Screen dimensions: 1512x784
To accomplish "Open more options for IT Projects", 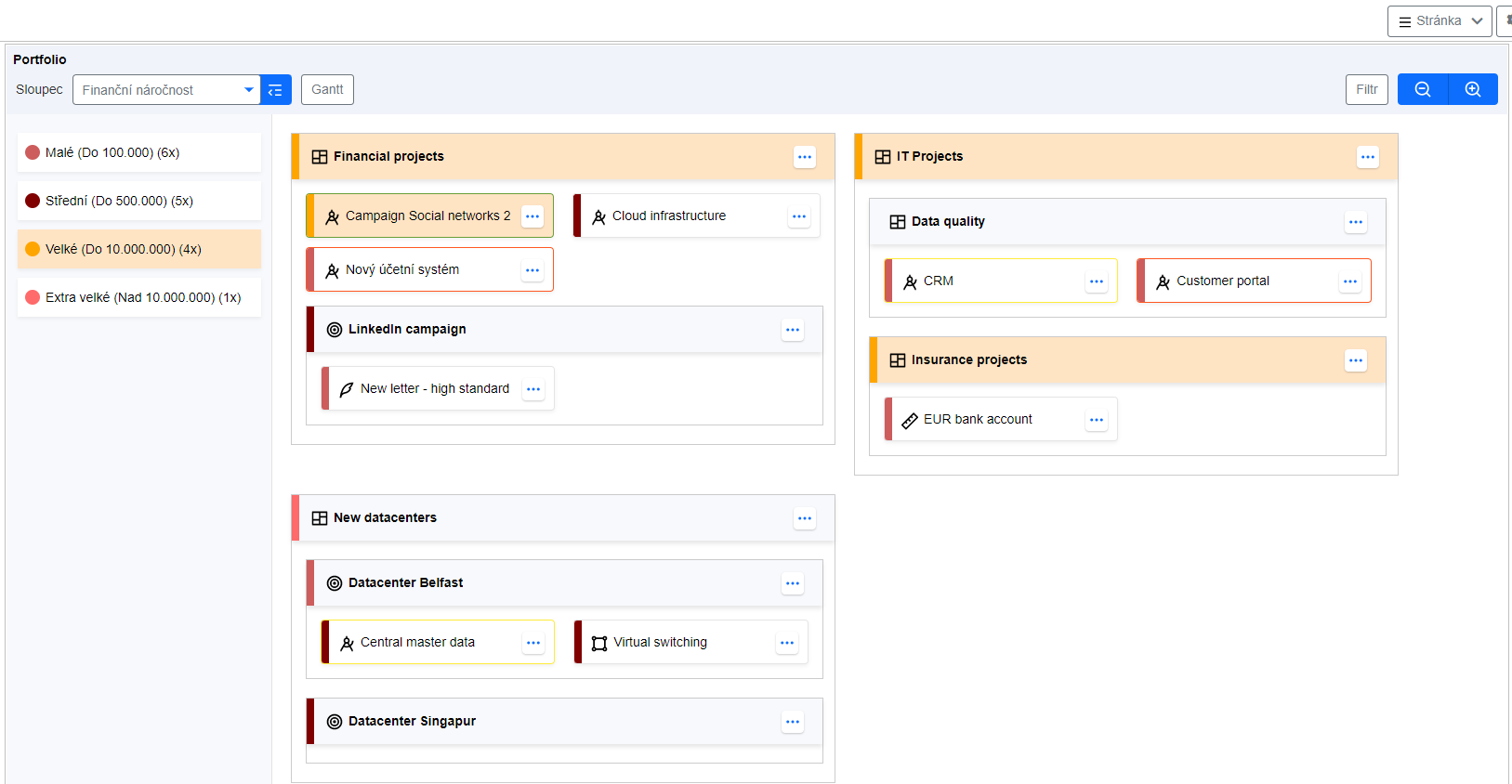I will point(1368,157).
